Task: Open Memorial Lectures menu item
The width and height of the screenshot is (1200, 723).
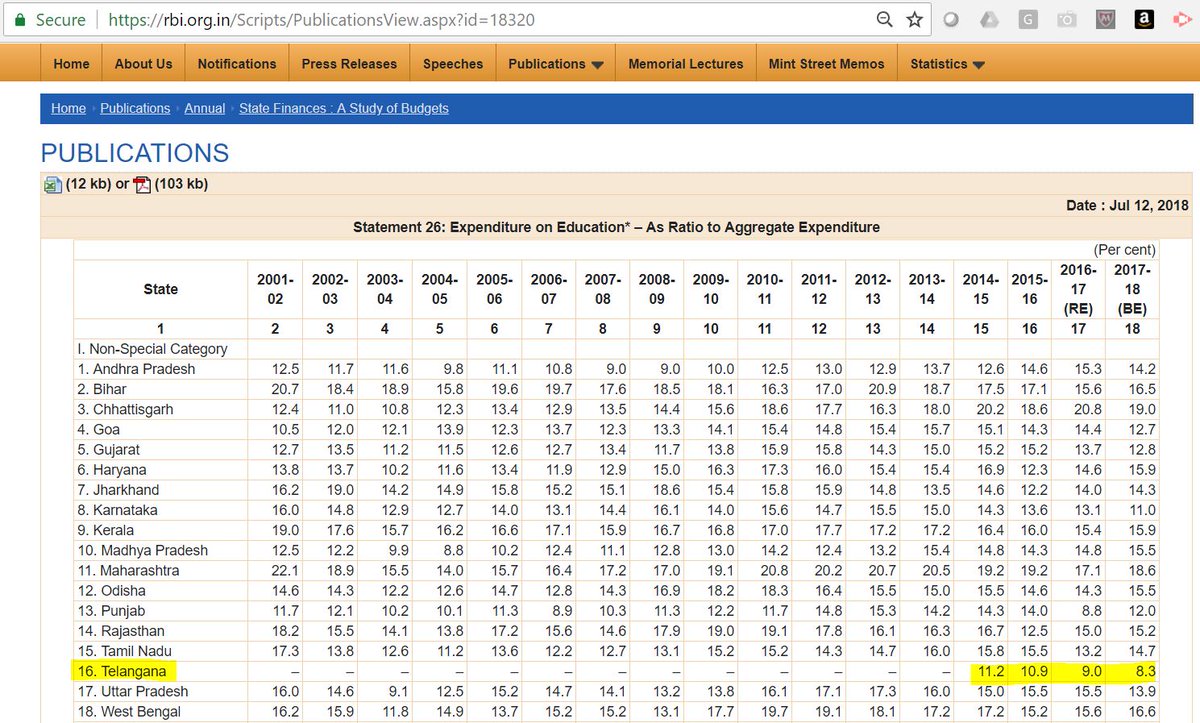Action: pyautogui.click(x=686, y=63)
